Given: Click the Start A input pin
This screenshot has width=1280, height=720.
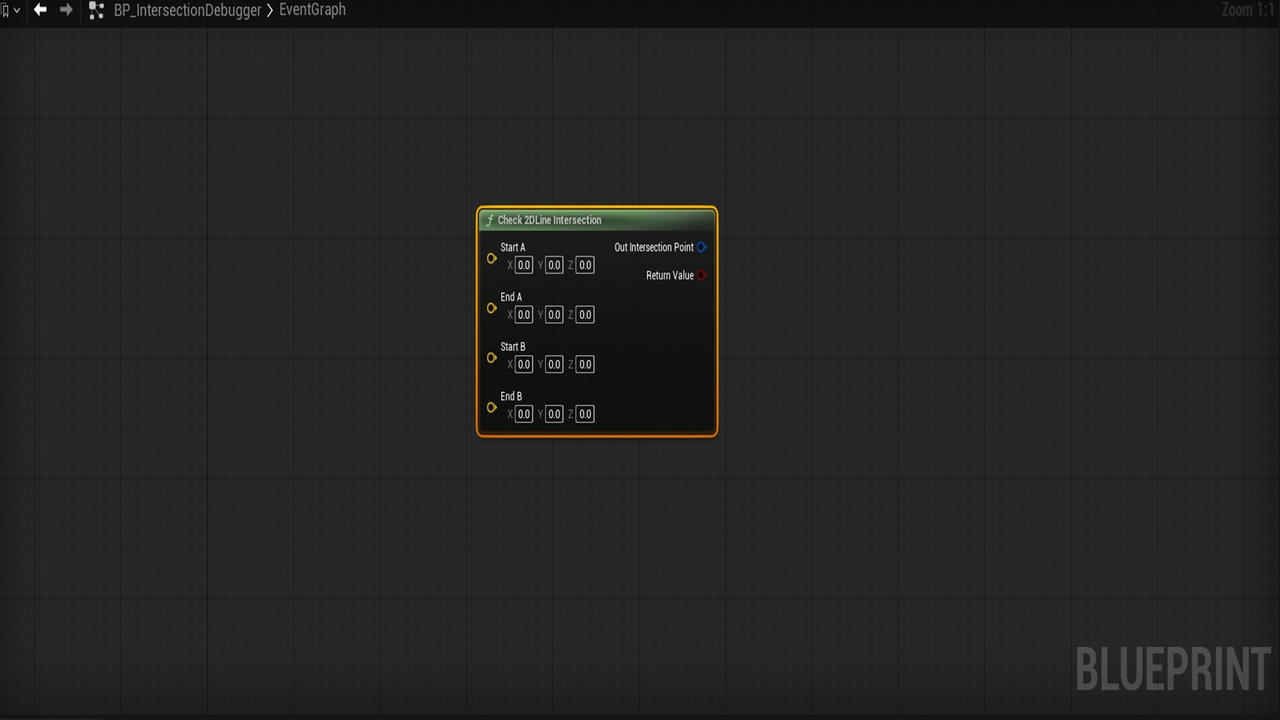Looking at the screenshot, I should point(491,258).
